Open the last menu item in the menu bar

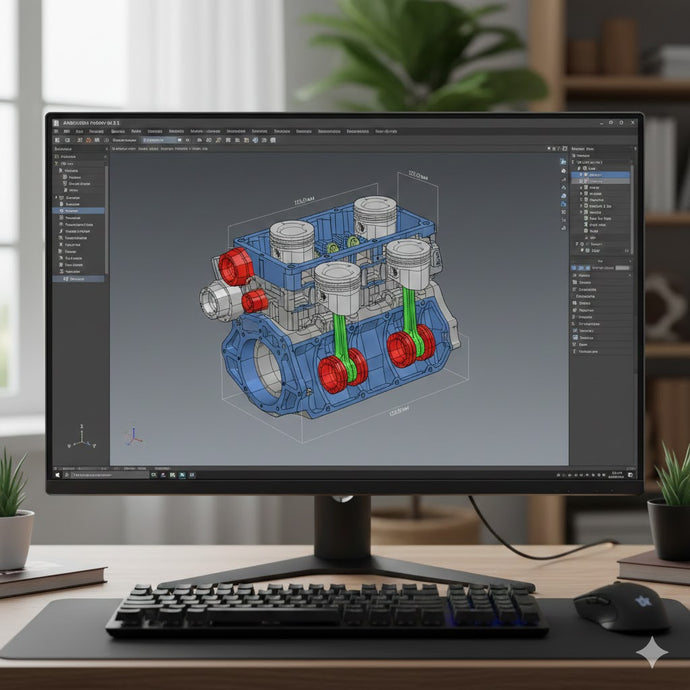[x=386, y=131]
